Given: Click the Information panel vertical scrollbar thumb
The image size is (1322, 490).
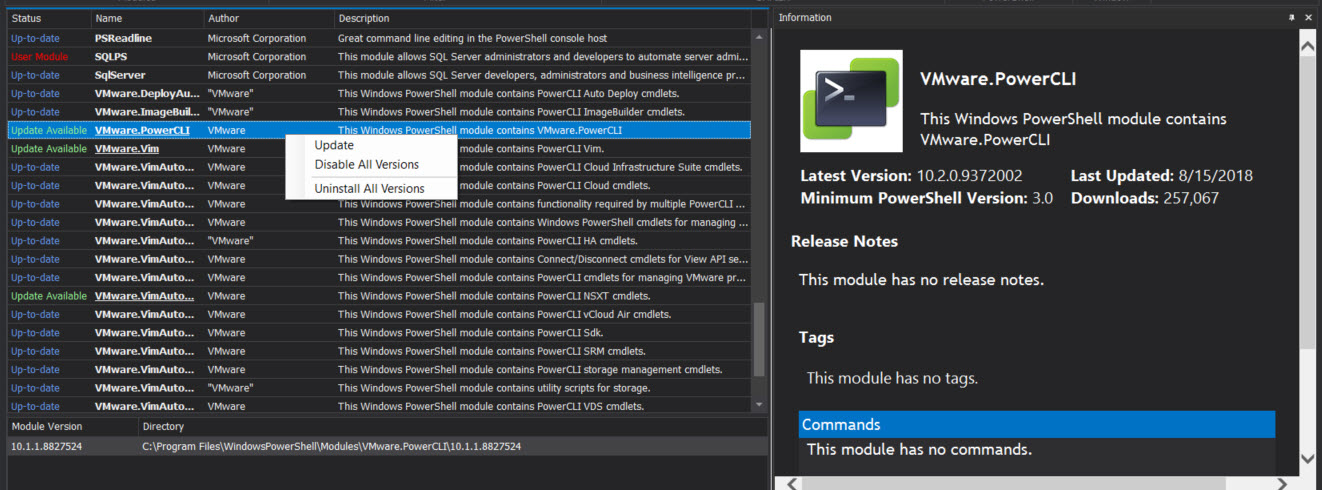Looking at the screenshot, I should point(1307,202).
